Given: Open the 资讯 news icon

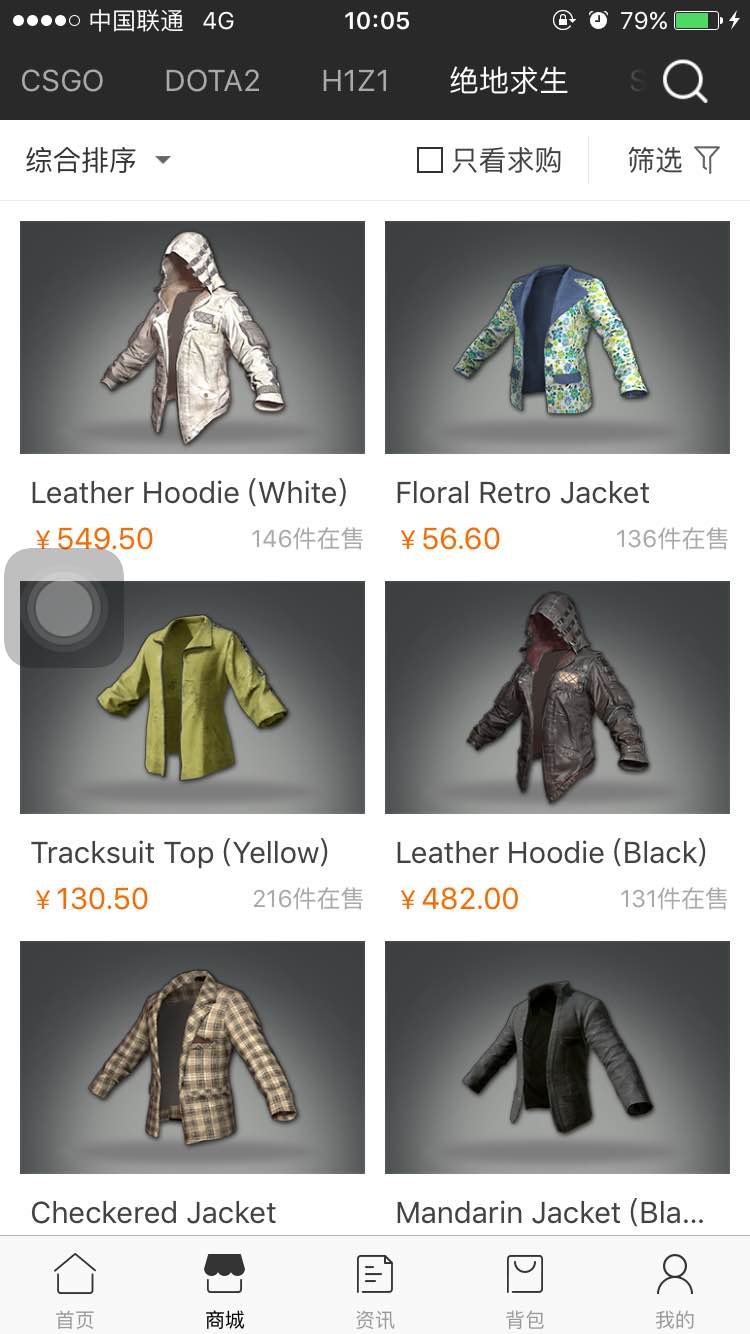Looking at the screenshot, I should coord(375,1275).
